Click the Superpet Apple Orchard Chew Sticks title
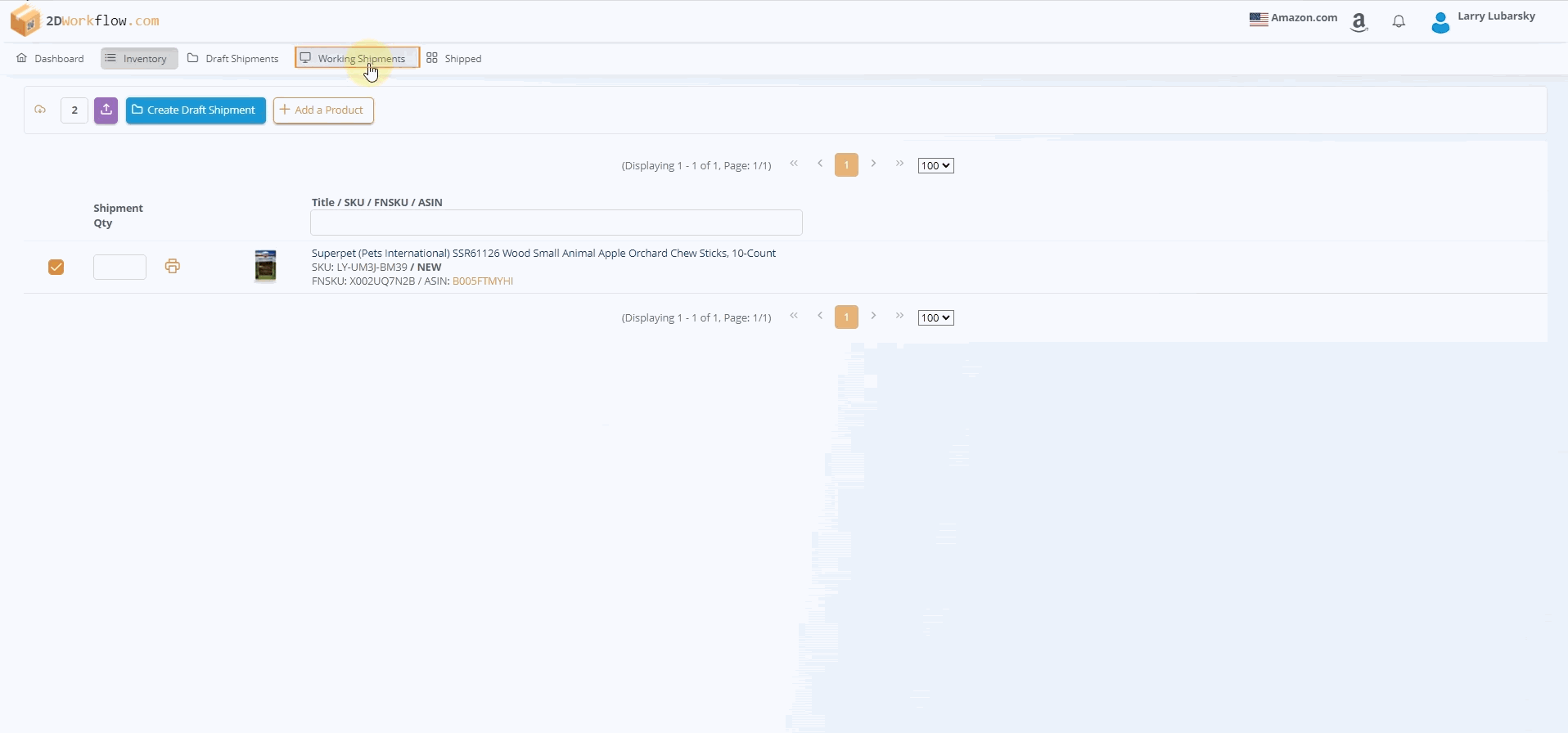This screenshot has height=733, width=1568. 543,253
